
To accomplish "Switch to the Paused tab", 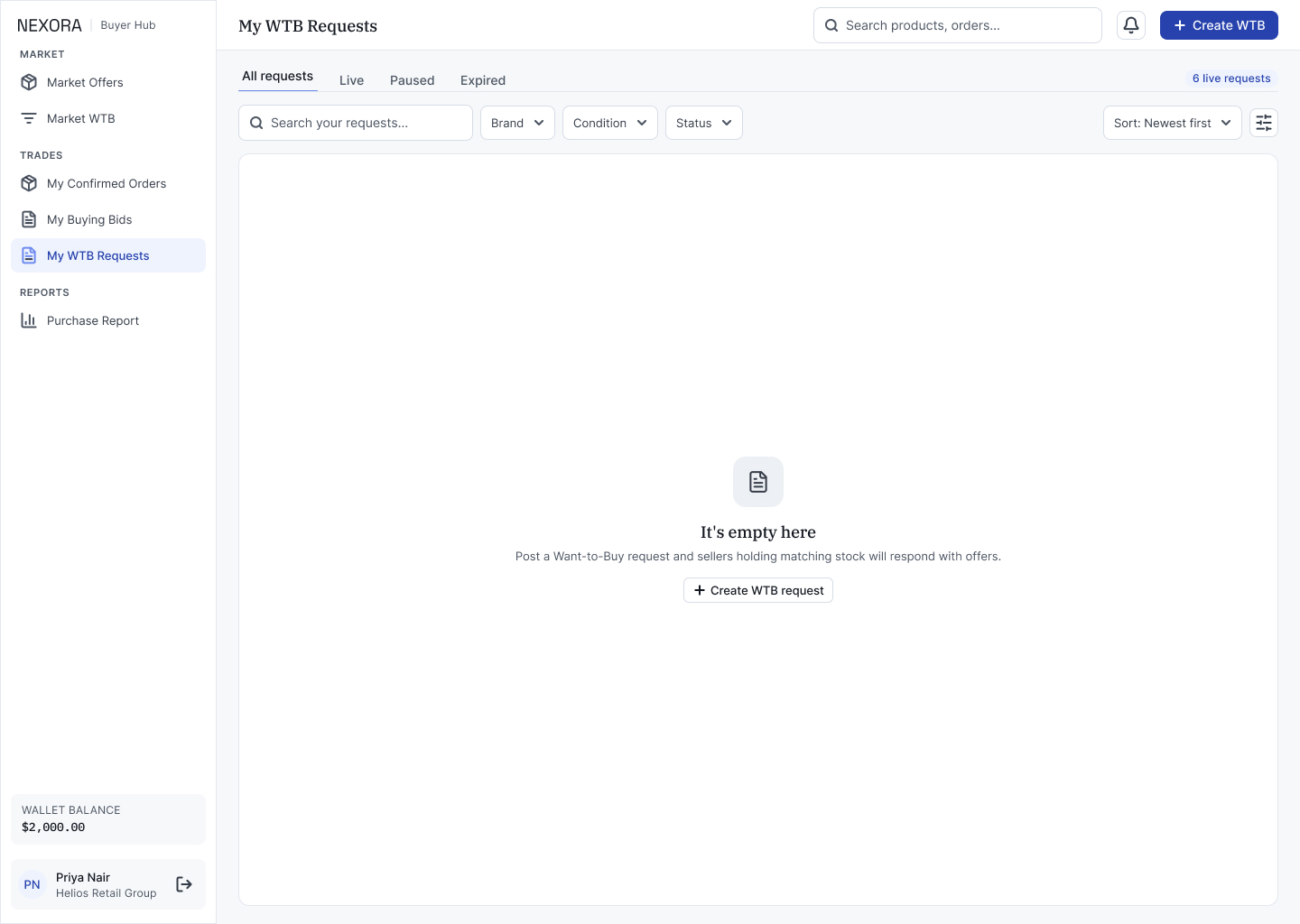I will [x=413, y=80].
